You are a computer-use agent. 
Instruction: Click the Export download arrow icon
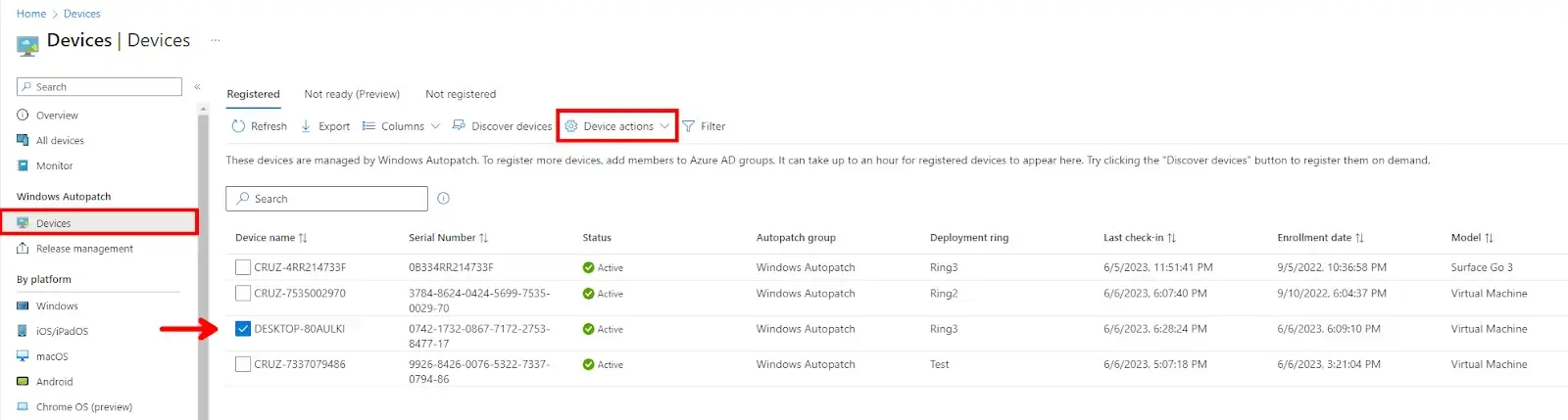point(306,126)
